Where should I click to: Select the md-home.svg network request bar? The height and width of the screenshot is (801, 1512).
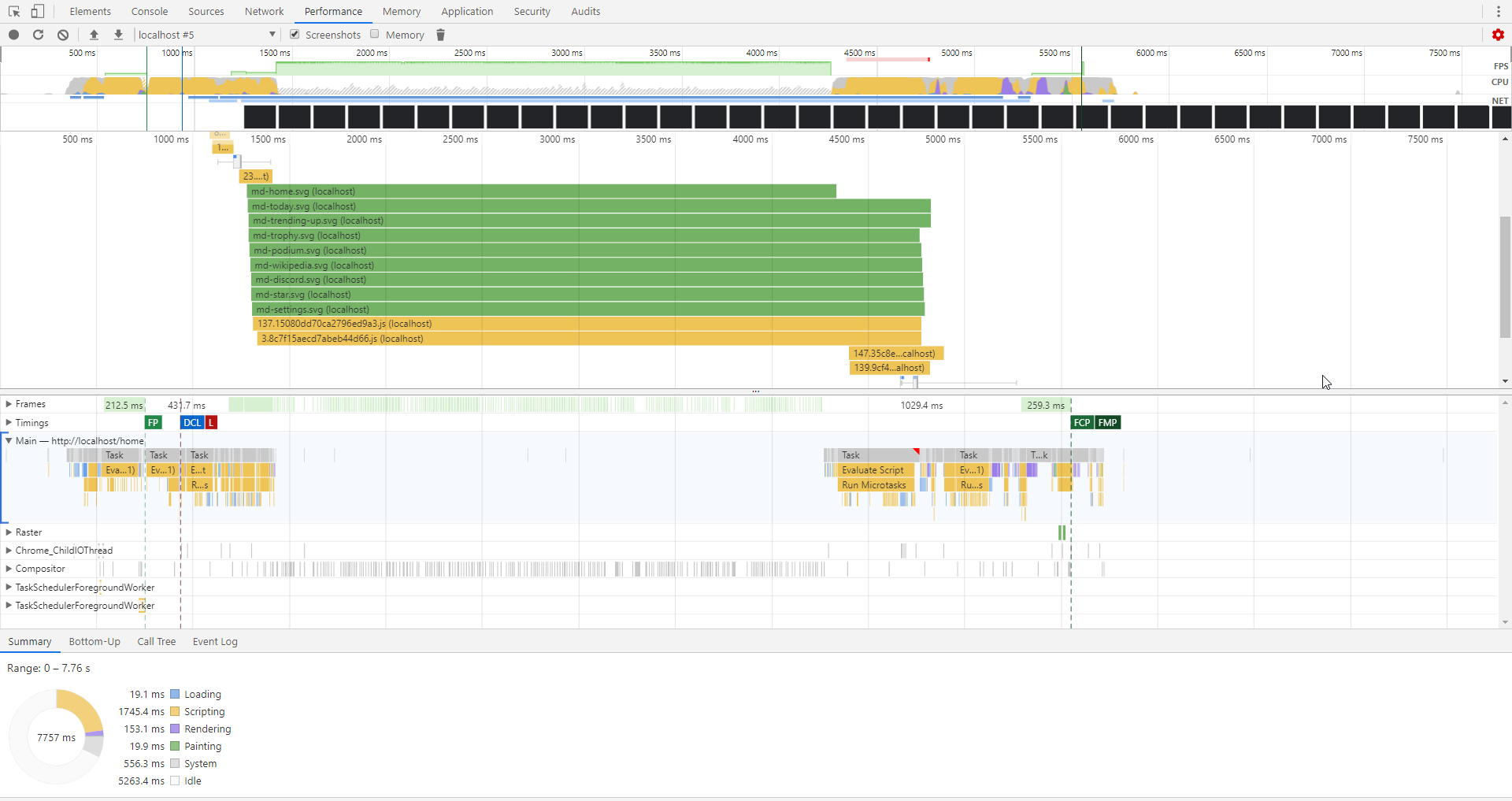(542, 191)
